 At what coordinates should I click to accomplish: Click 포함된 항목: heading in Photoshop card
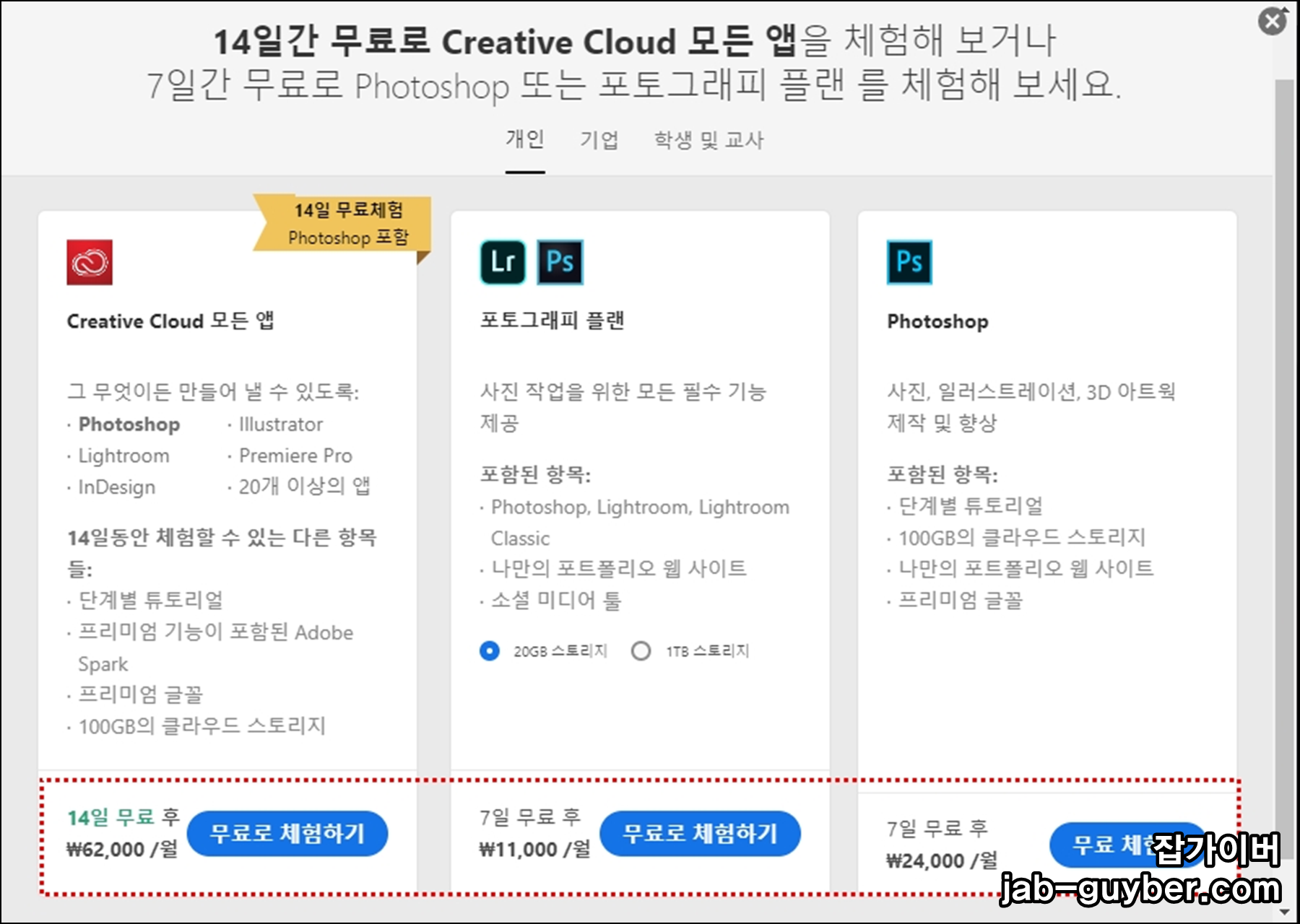[942, 474]
